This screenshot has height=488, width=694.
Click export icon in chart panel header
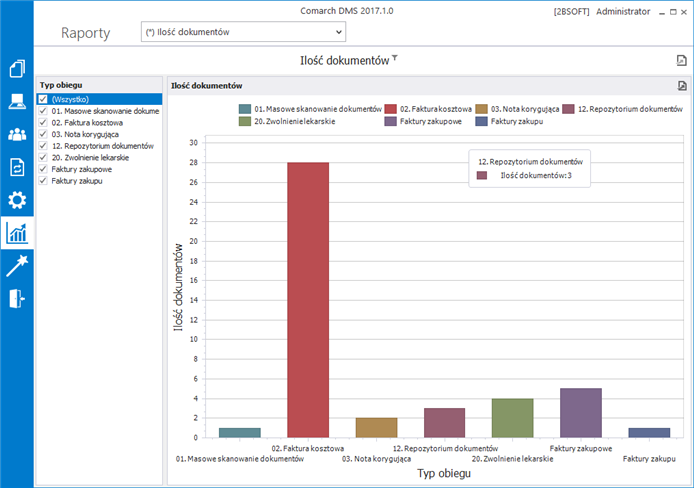click(x=682, y=86)
